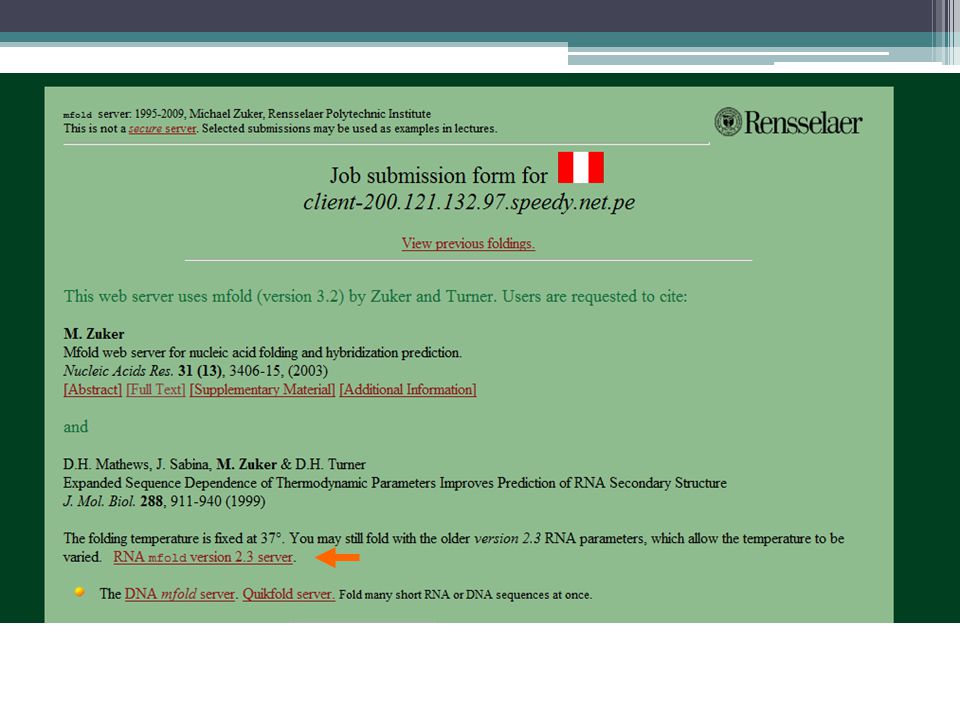Click 'D.H. Mathews, J. Sabina' authors line

point(214,464)
